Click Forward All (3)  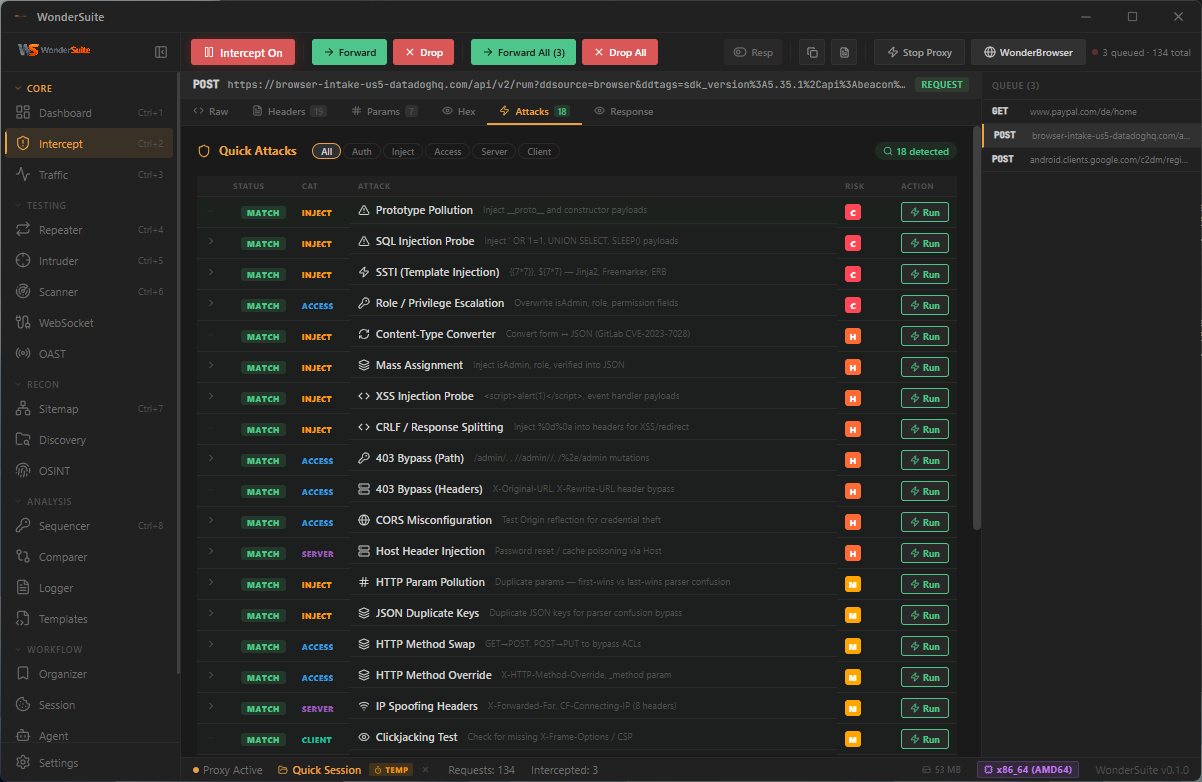(x=523, y=53)
